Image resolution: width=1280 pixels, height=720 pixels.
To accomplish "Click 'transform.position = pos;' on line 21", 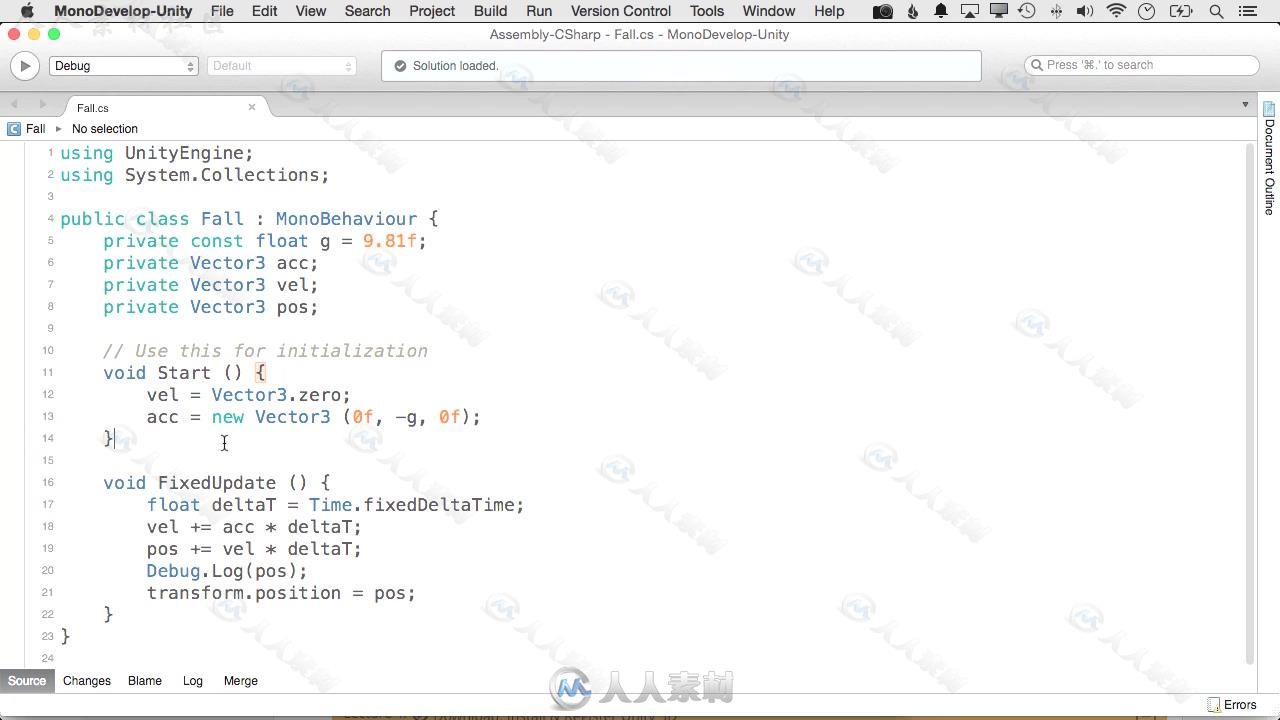I will click(x=281, y=593).
